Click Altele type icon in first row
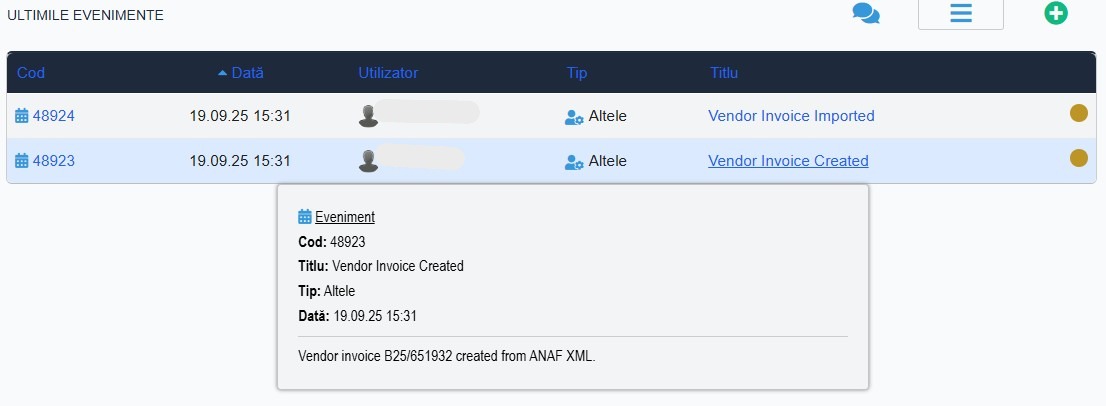This screenshot has height=406, width=1106. pyautogui.click(x=574, y=117)
